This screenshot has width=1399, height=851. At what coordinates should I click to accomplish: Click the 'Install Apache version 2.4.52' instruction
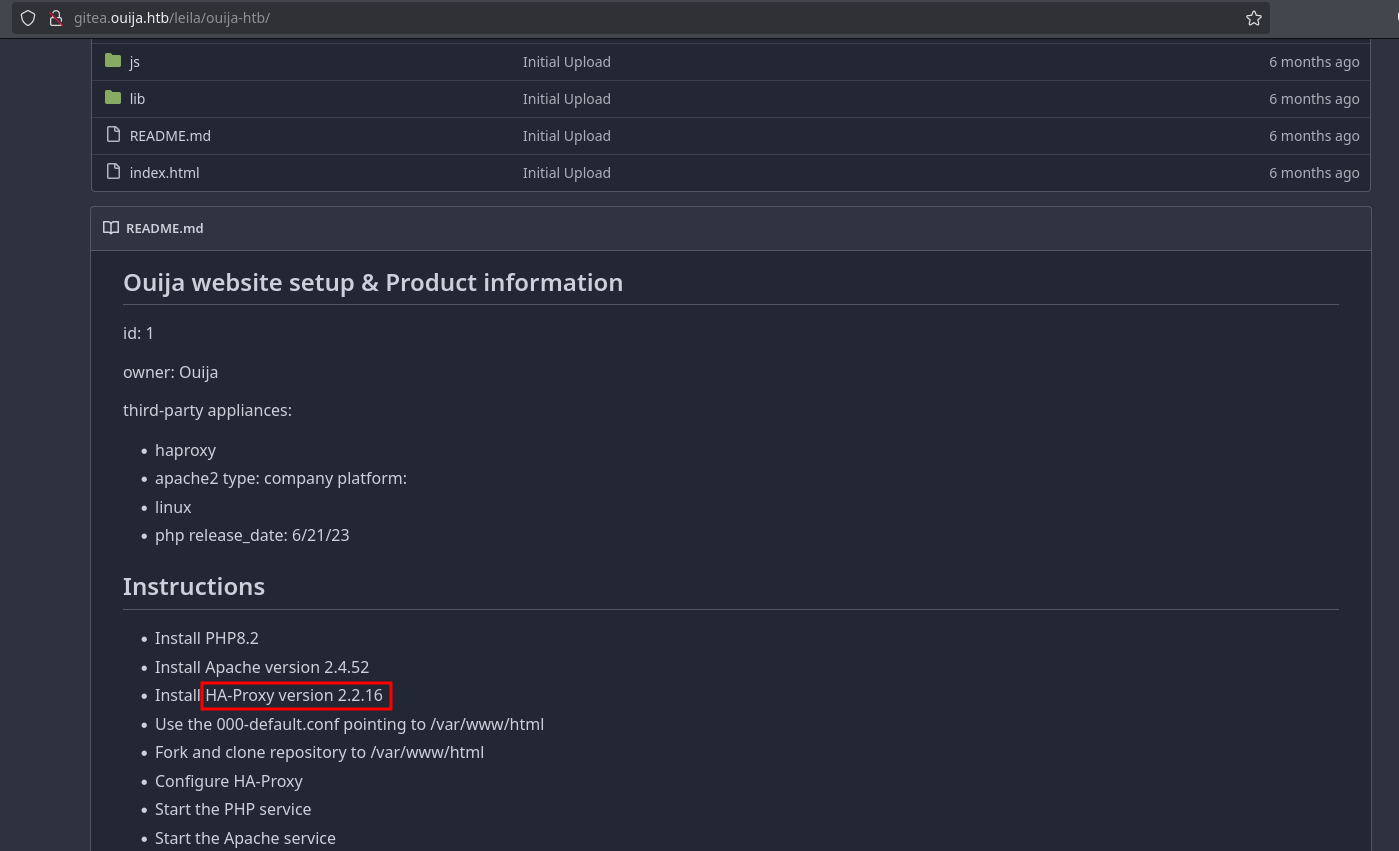pos(262,667)
